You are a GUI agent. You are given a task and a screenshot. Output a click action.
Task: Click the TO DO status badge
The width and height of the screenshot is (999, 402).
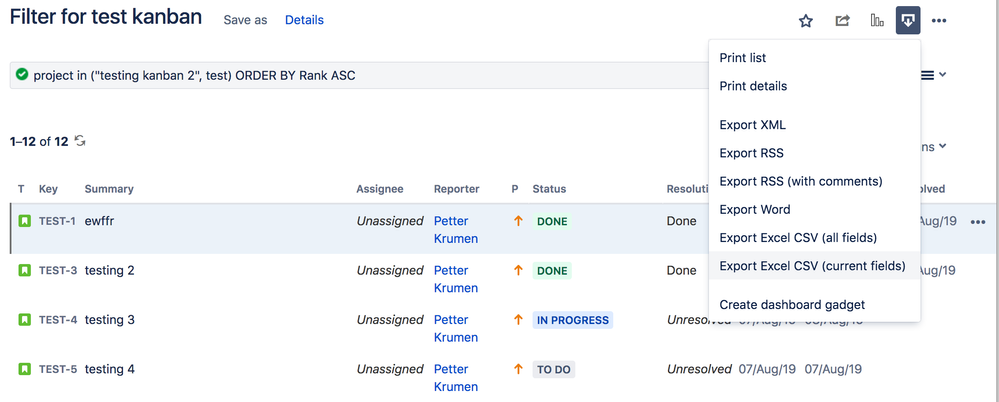point(554,370)
